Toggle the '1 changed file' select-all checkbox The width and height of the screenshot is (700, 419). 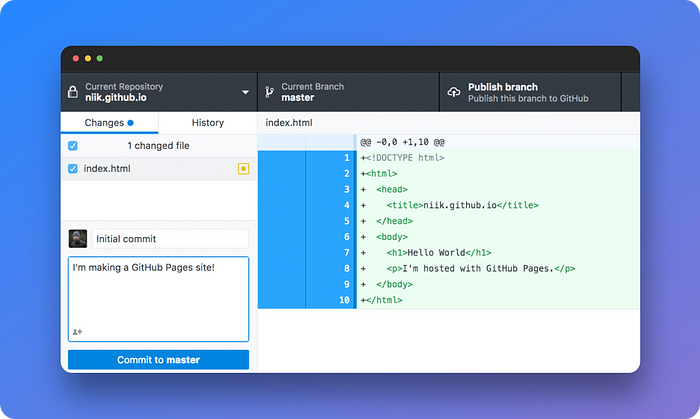click(x=73, y=146)
